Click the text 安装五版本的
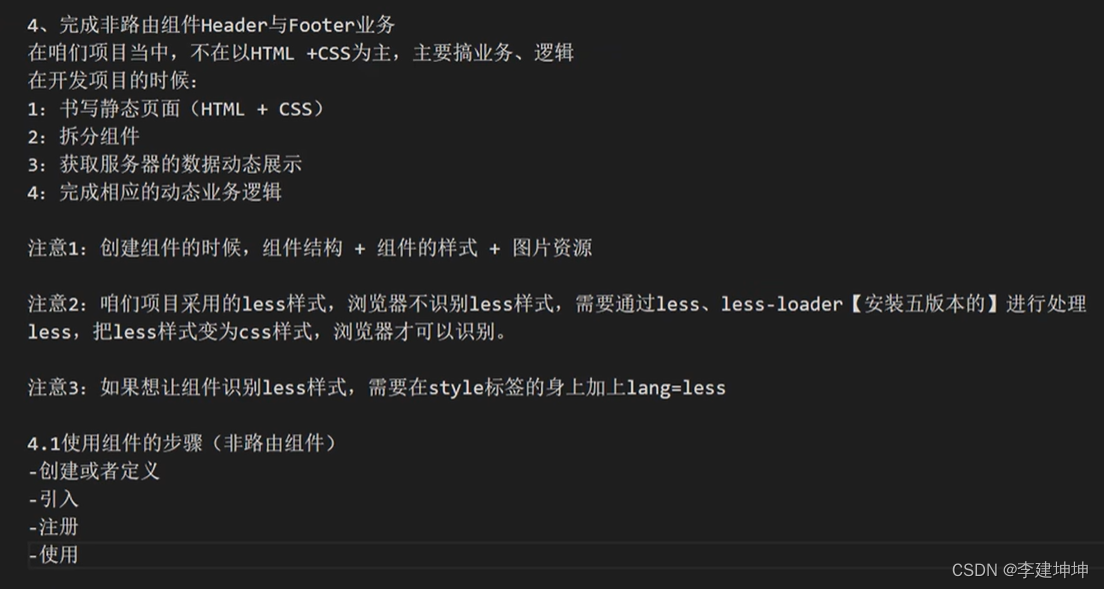The height and width of the screenshot is (589, 1104). pyautogui.click(x=924, y=303)
